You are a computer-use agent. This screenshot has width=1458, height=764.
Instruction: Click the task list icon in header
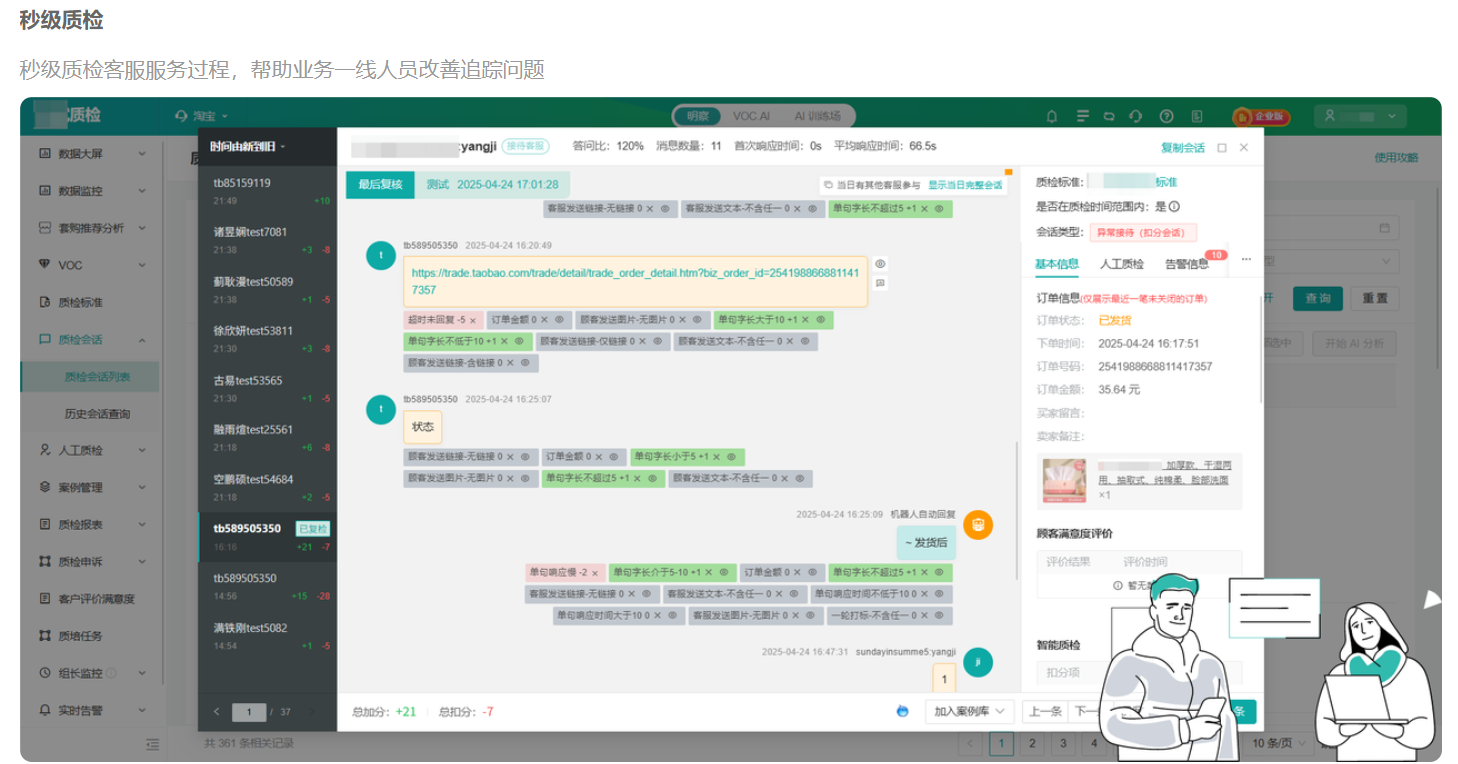coord(1082,116)
